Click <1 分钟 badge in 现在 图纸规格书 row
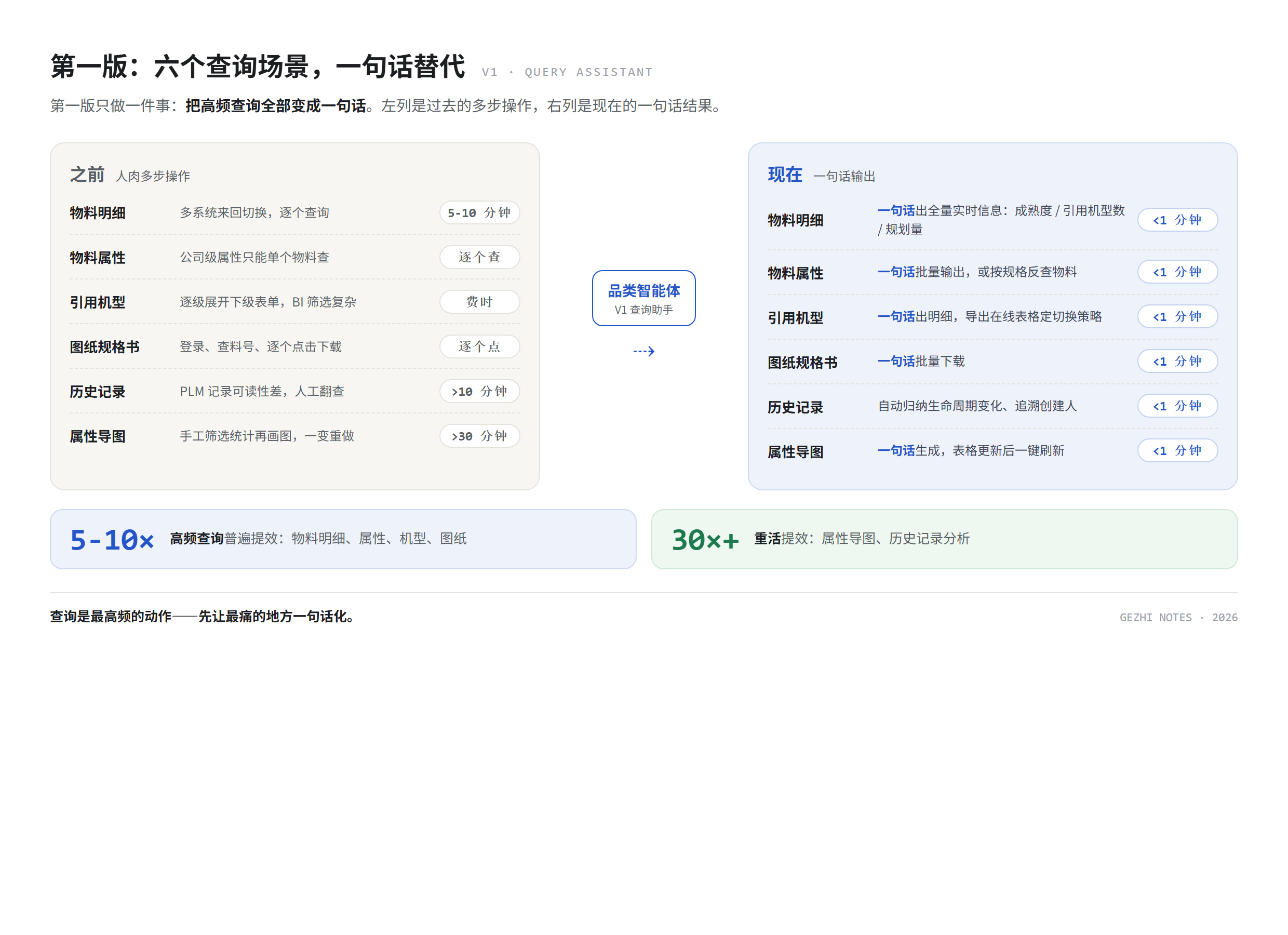1288x935 pixels. [1177, 362]
